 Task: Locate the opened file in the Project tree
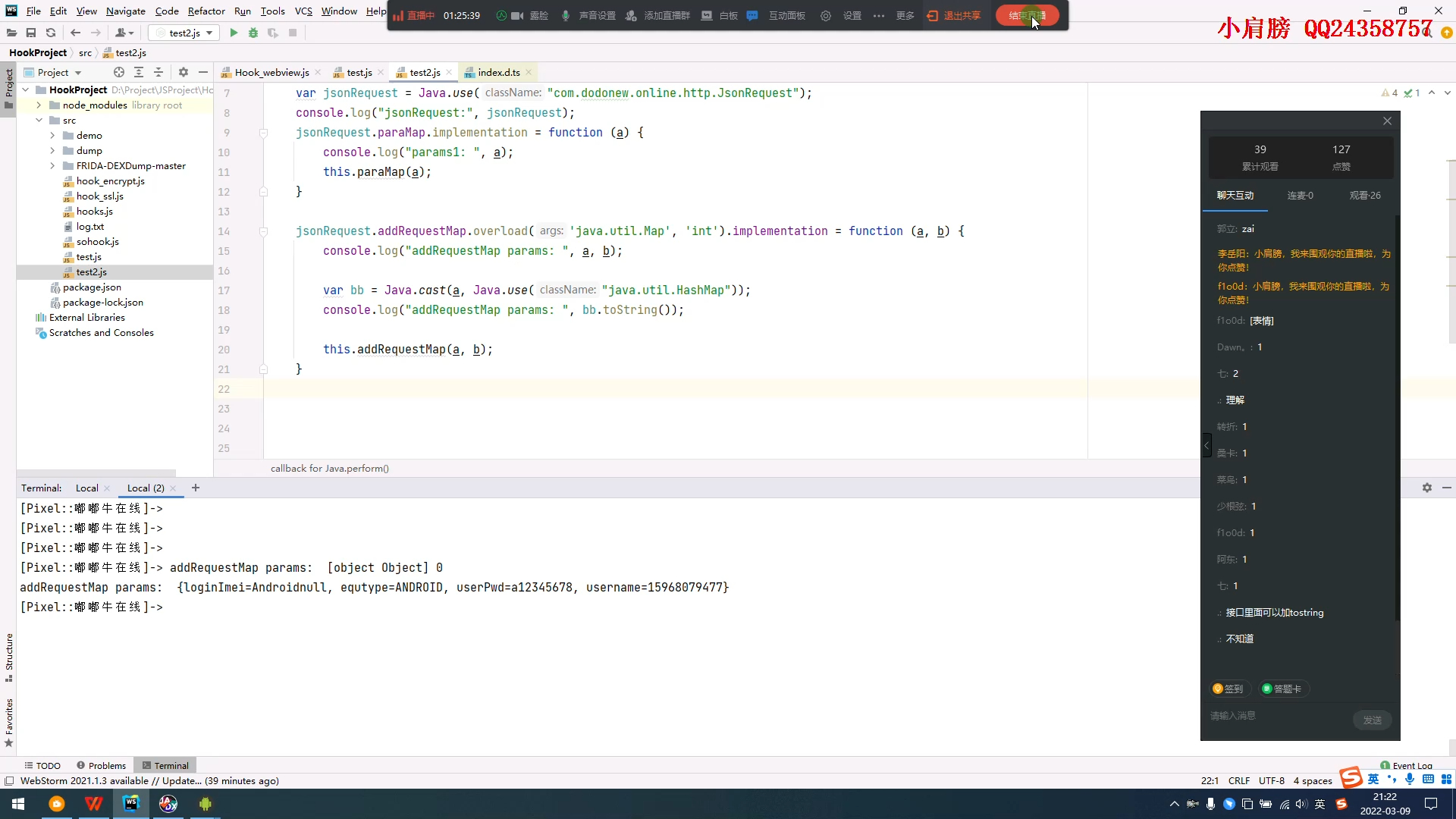pyautogui.click(x=119, y=72)
